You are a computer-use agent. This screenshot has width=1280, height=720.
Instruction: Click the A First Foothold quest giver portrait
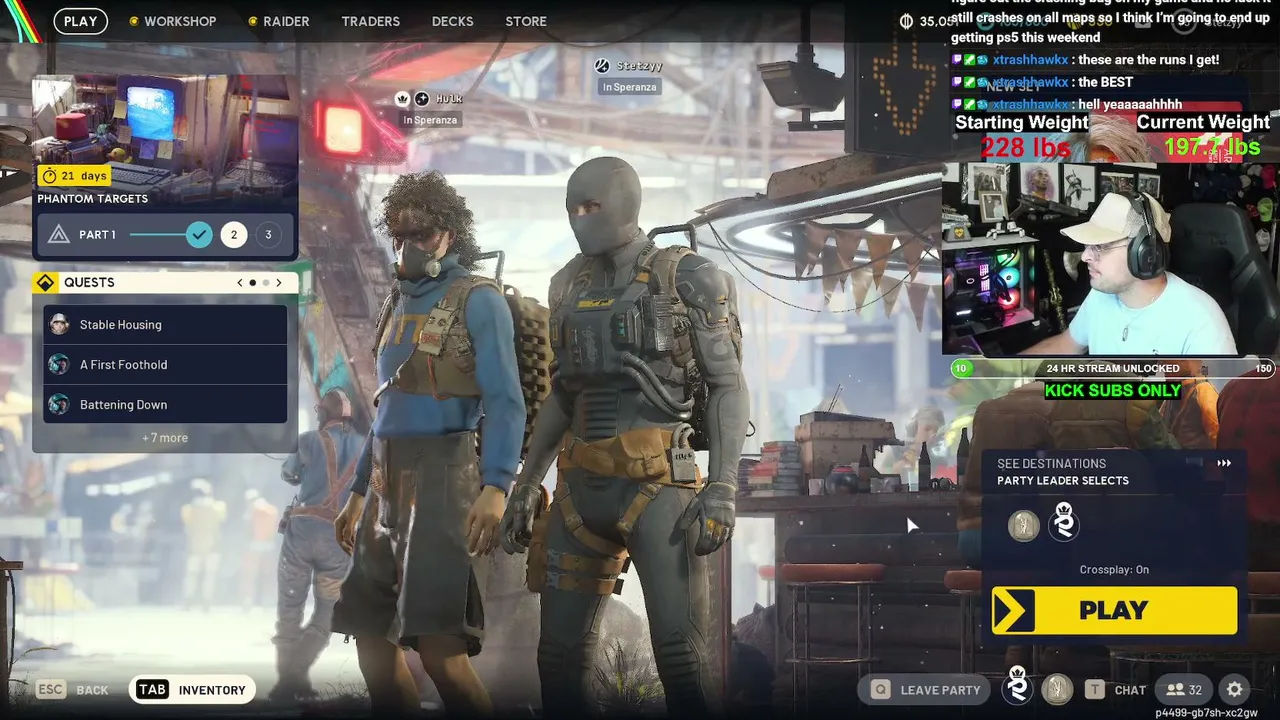point(59,365)
